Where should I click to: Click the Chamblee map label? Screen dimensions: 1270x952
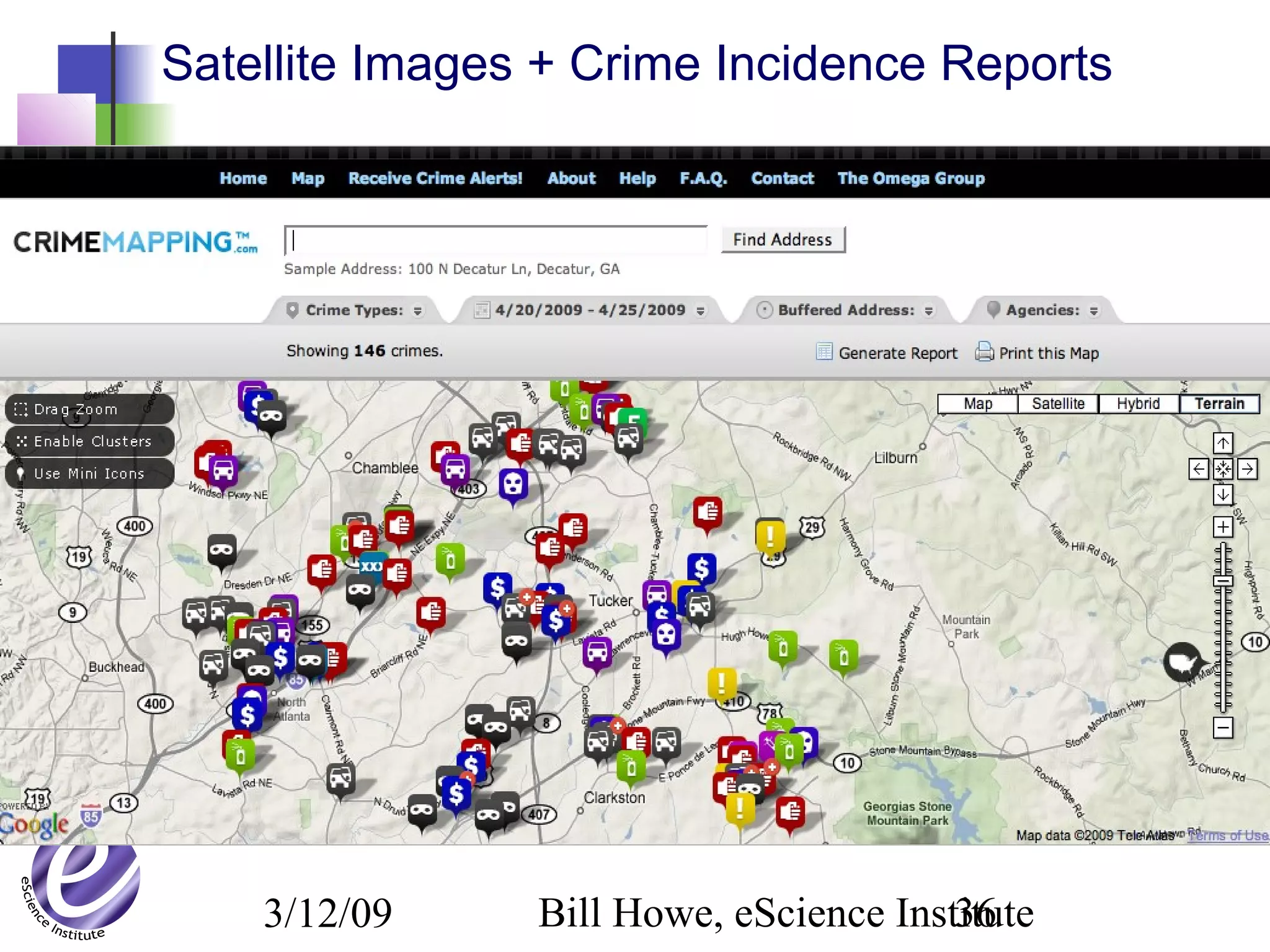tap(385, 469)
